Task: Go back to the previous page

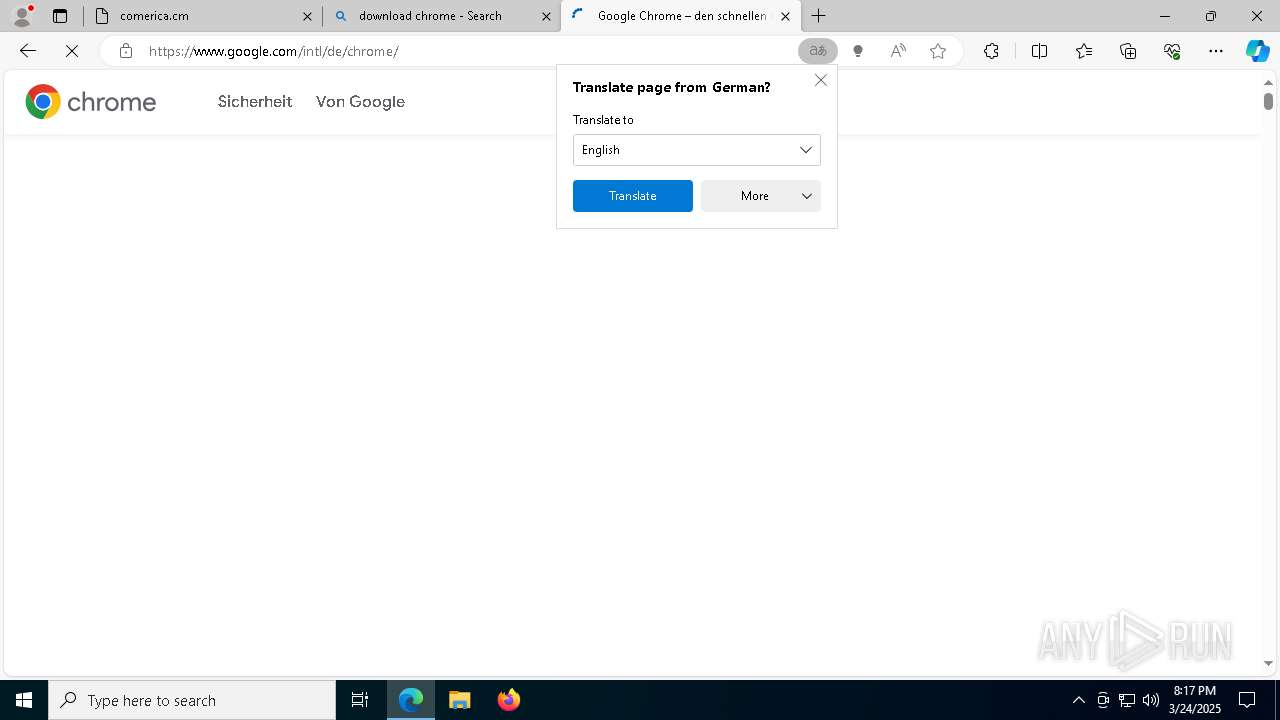Action: pyautogui.click(x=28, y=51)
